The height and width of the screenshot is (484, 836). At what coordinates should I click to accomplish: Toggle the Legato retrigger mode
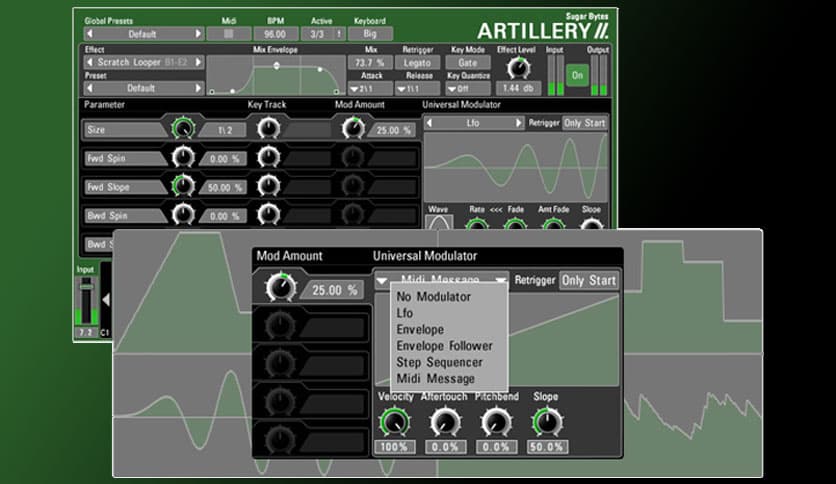[417, 62]
